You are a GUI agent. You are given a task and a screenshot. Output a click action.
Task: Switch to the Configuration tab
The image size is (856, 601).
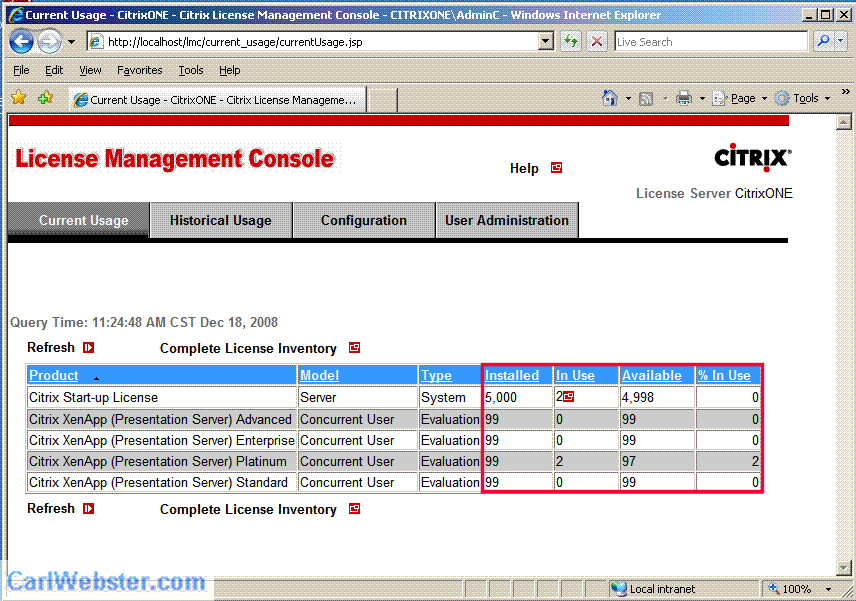(x=364, y=220)
